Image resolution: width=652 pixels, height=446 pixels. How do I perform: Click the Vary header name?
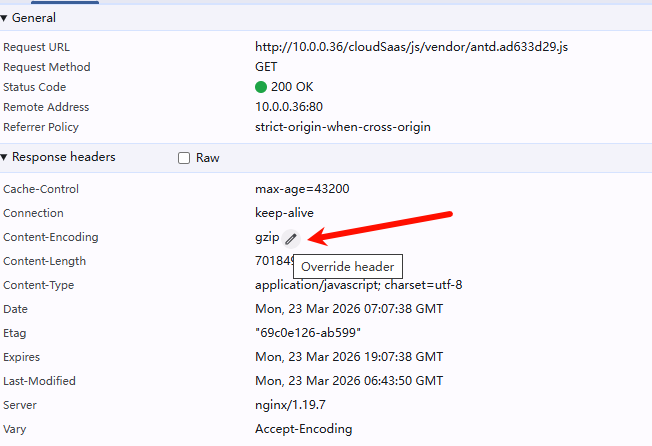(x=15, y=429)
